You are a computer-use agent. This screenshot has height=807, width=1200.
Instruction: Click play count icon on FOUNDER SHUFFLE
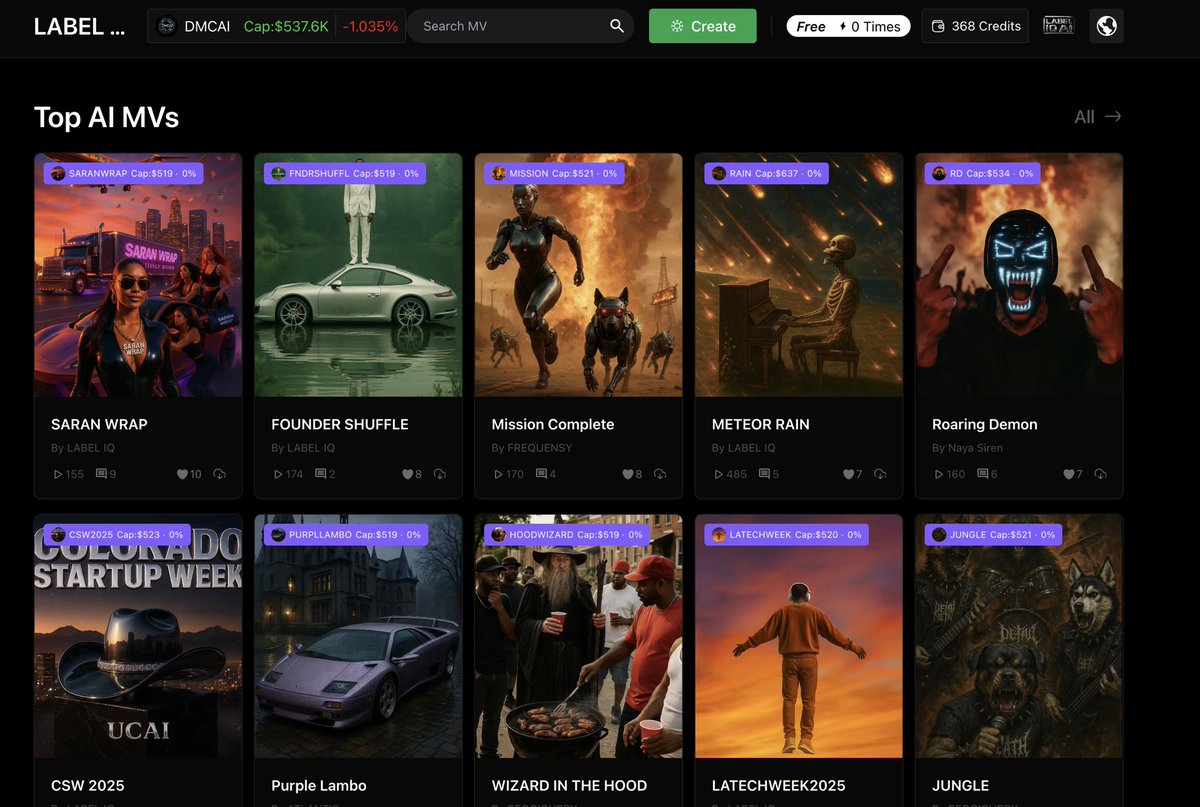(x=277, y=474)
